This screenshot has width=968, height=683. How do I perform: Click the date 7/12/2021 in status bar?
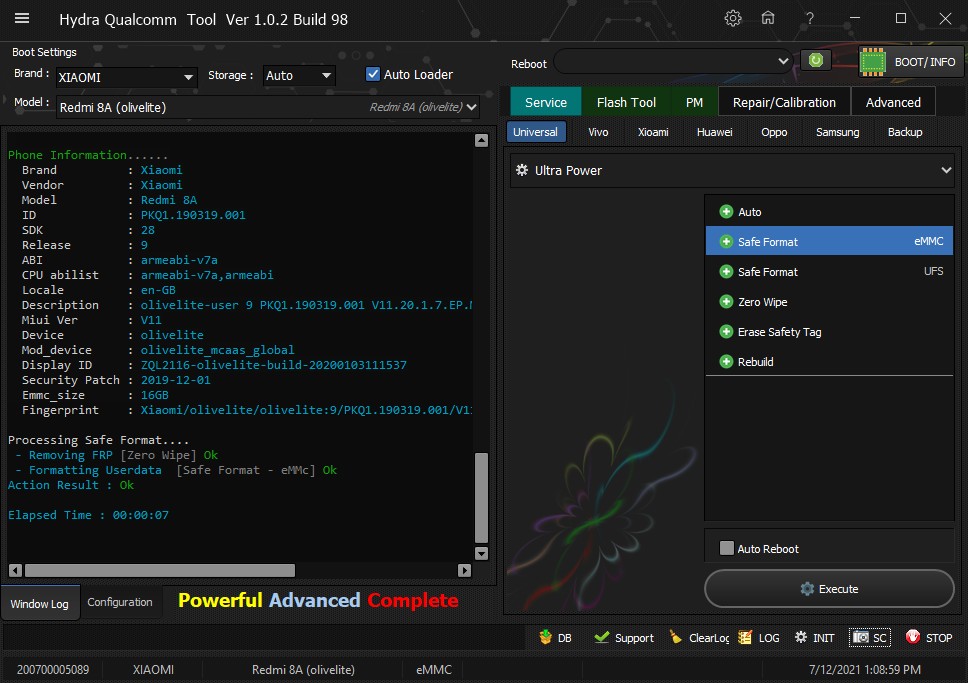click(864, 669)
